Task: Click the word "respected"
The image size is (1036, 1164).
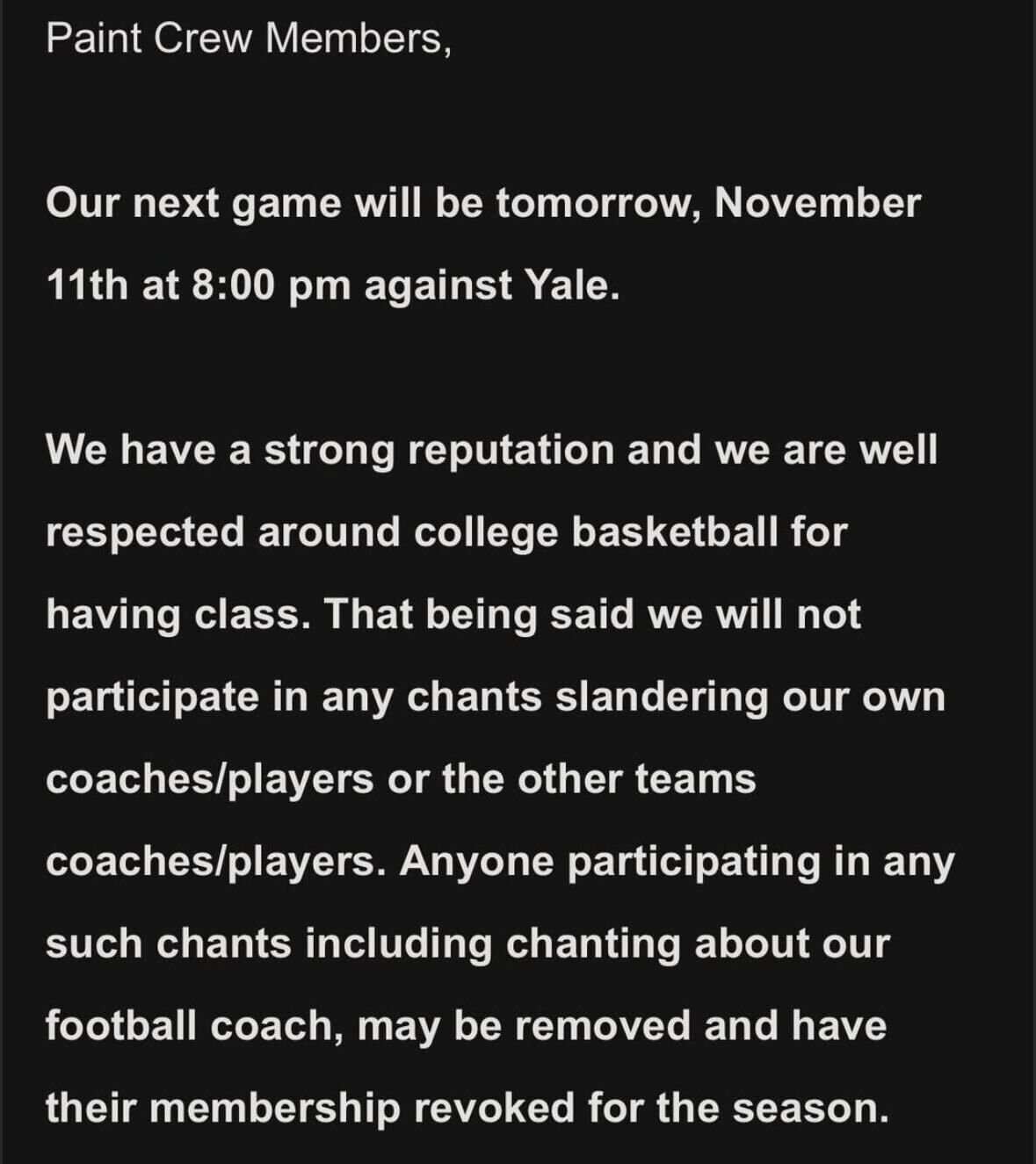Action: tap(145, 532)
